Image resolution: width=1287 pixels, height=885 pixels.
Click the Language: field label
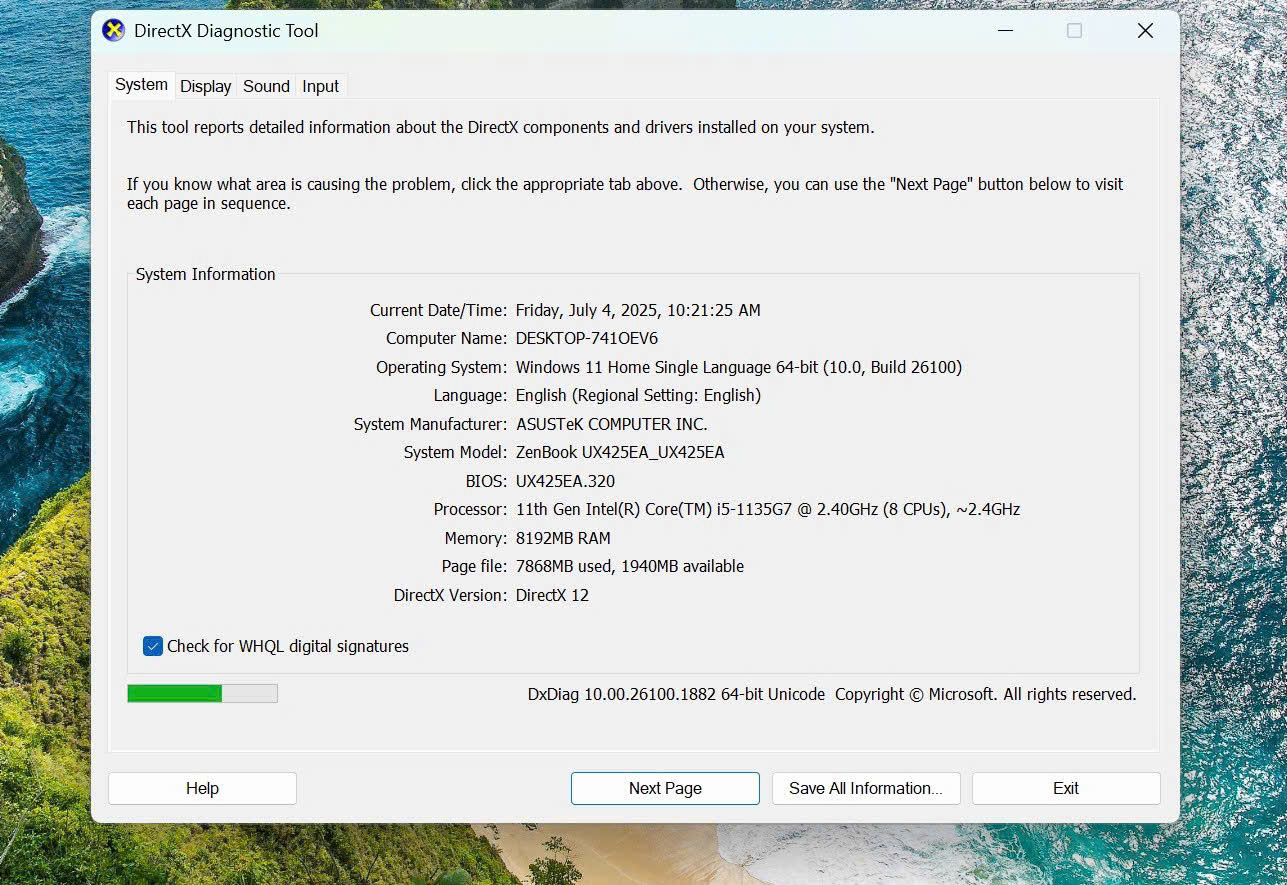tap(470, 395)
